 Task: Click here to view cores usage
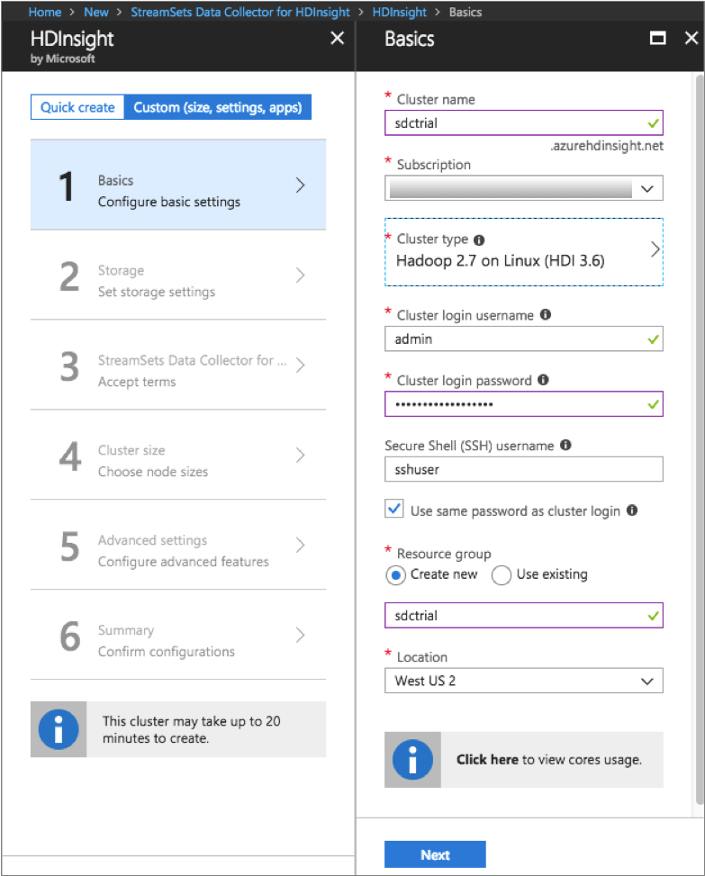coord(487,760)
